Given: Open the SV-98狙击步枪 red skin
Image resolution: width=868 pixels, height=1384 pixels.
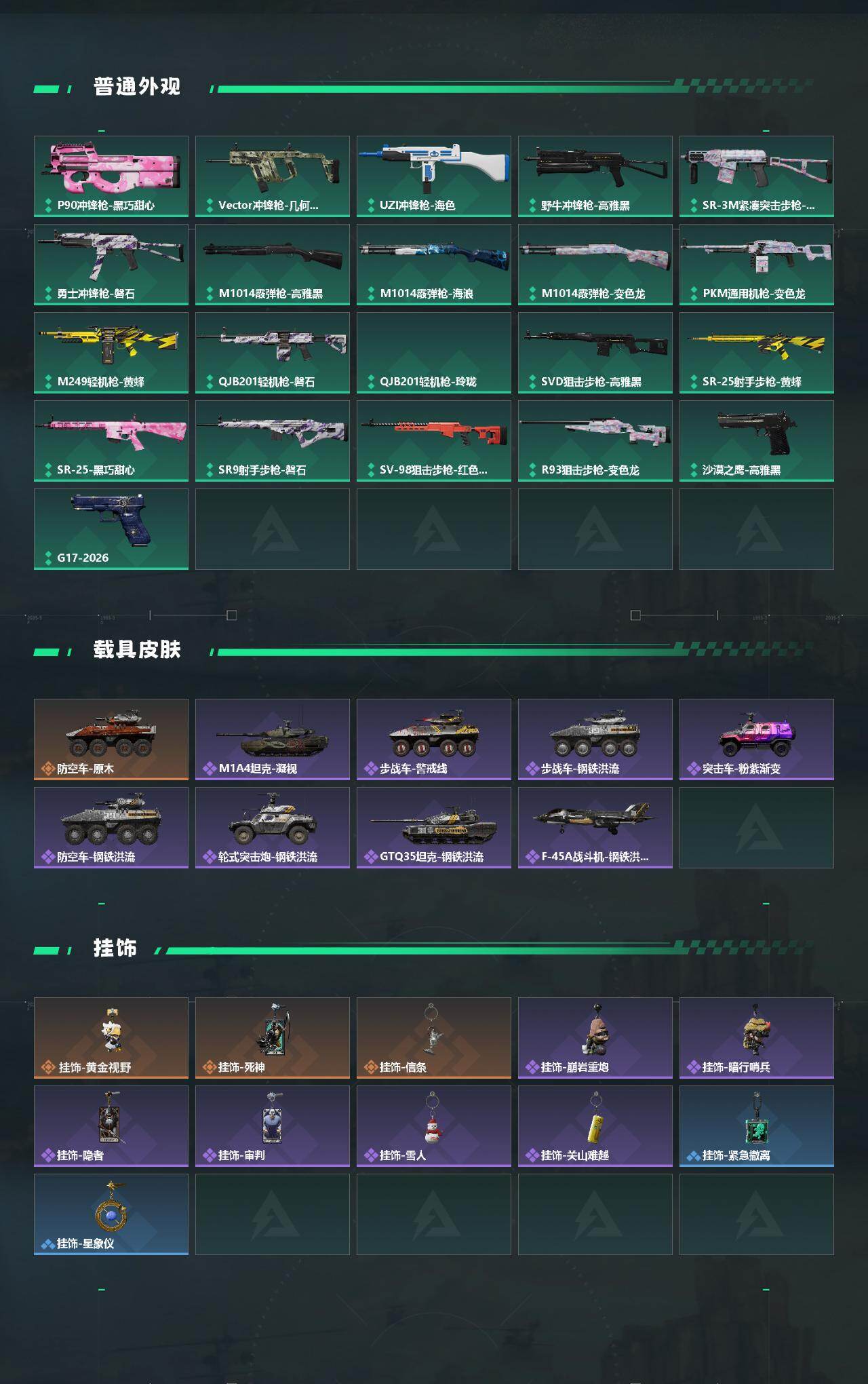Looking at the screenshot, I should point(434,441).
